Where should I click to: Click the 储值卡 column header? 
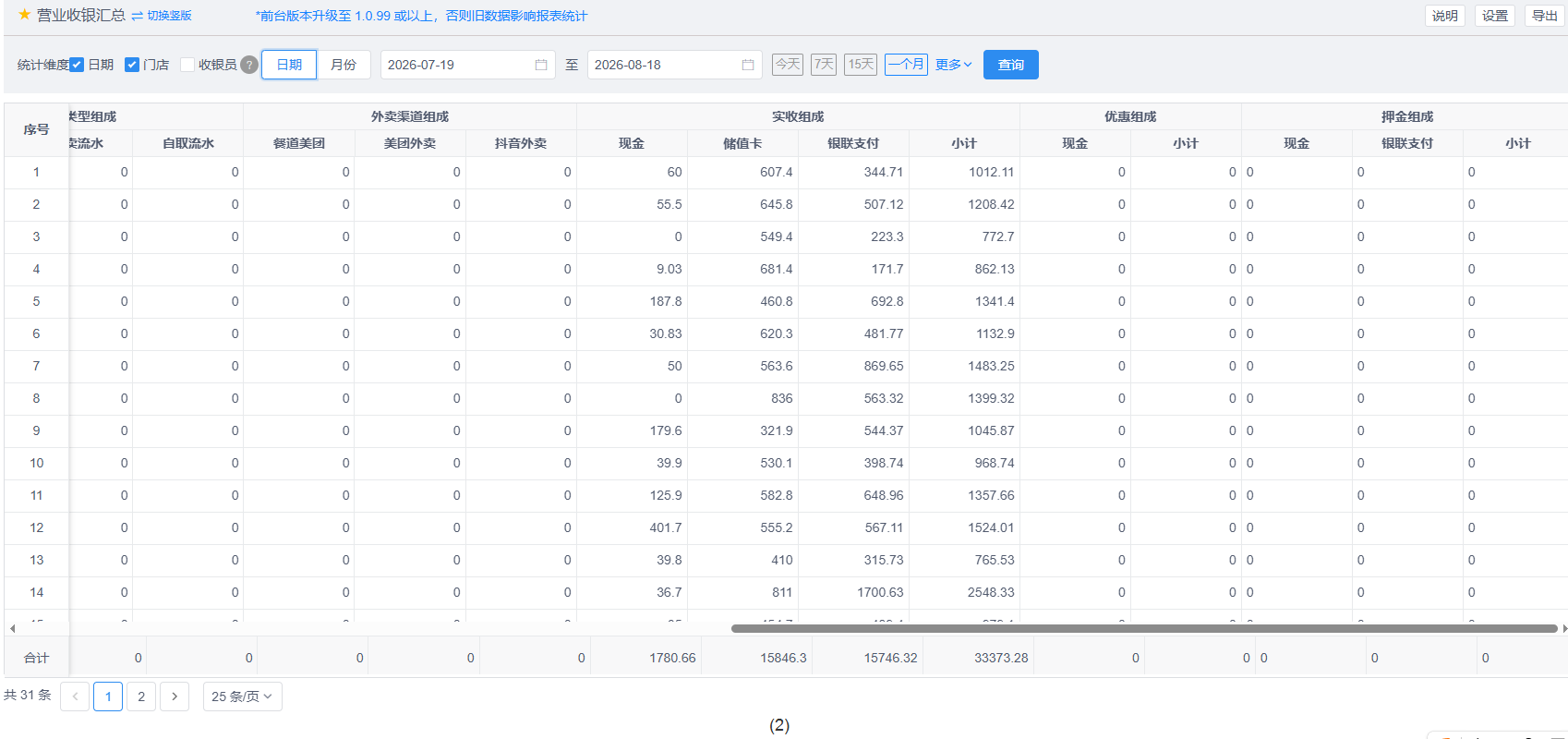742,143
